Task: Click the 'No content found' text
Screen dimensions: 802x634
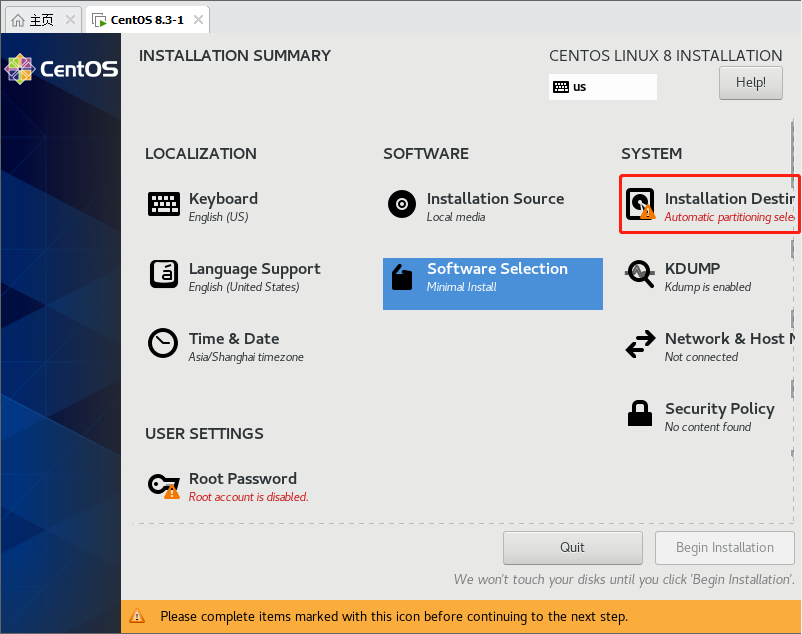Action: point(708,427)
